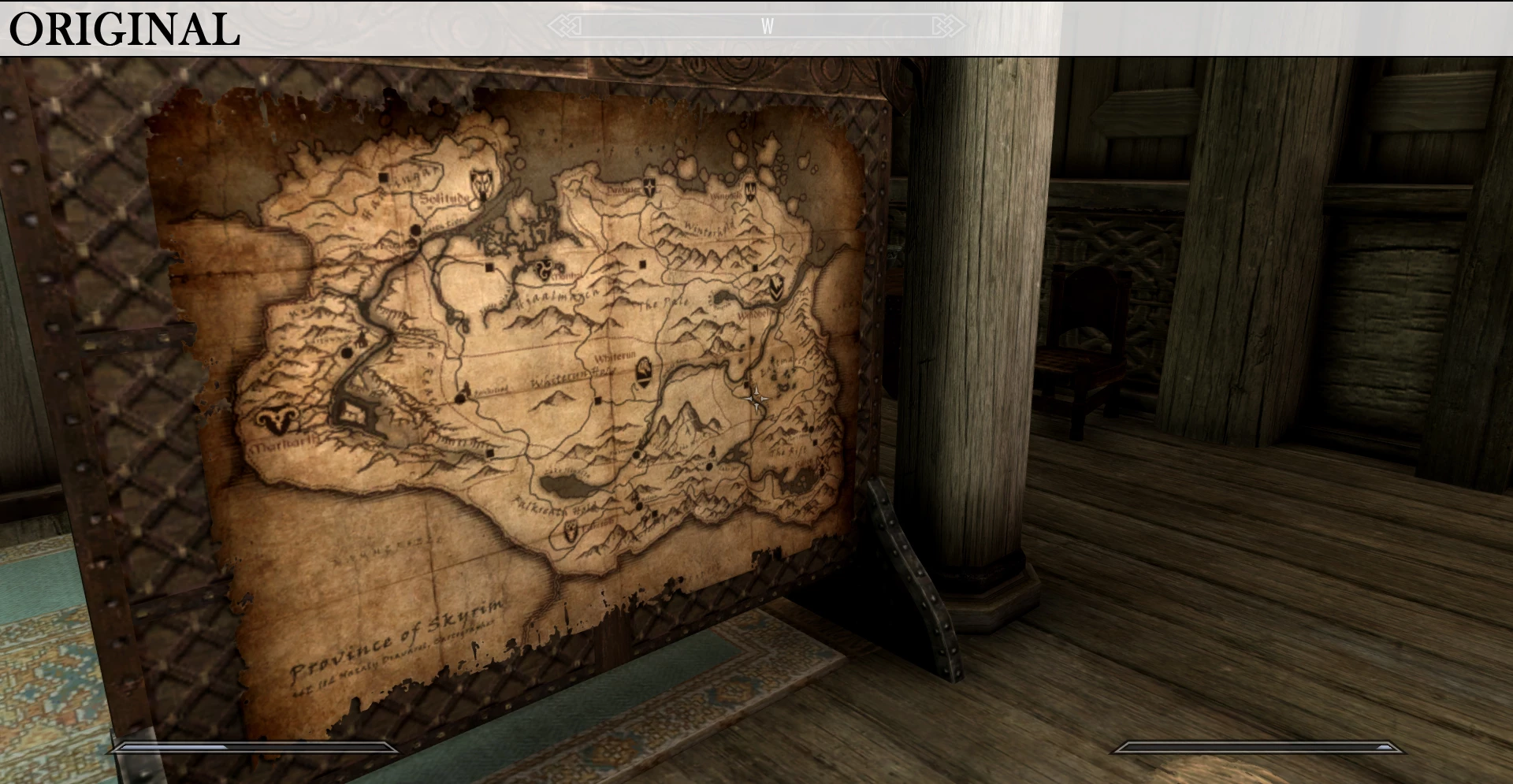This screenshot has width=1513, height=784.
Task: Click the 'Province of Skyrim' map title
Action: [398, 640]
